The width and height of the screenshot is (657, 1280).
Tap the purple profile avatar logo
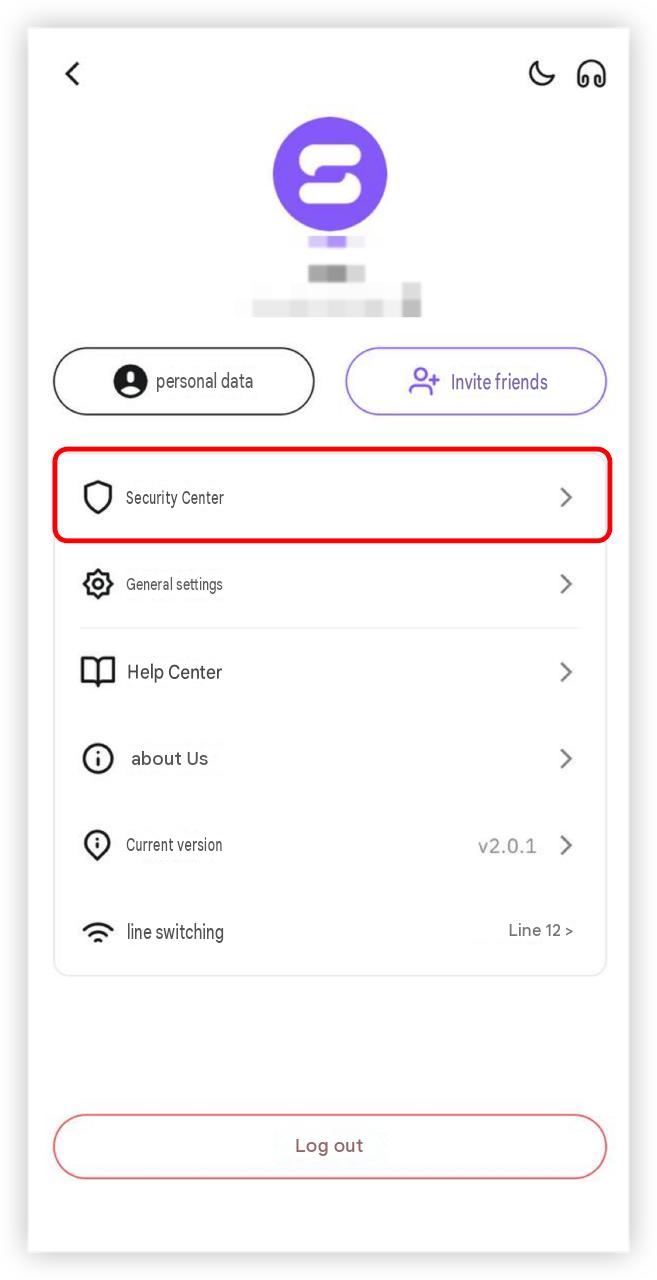pos(330,174)
